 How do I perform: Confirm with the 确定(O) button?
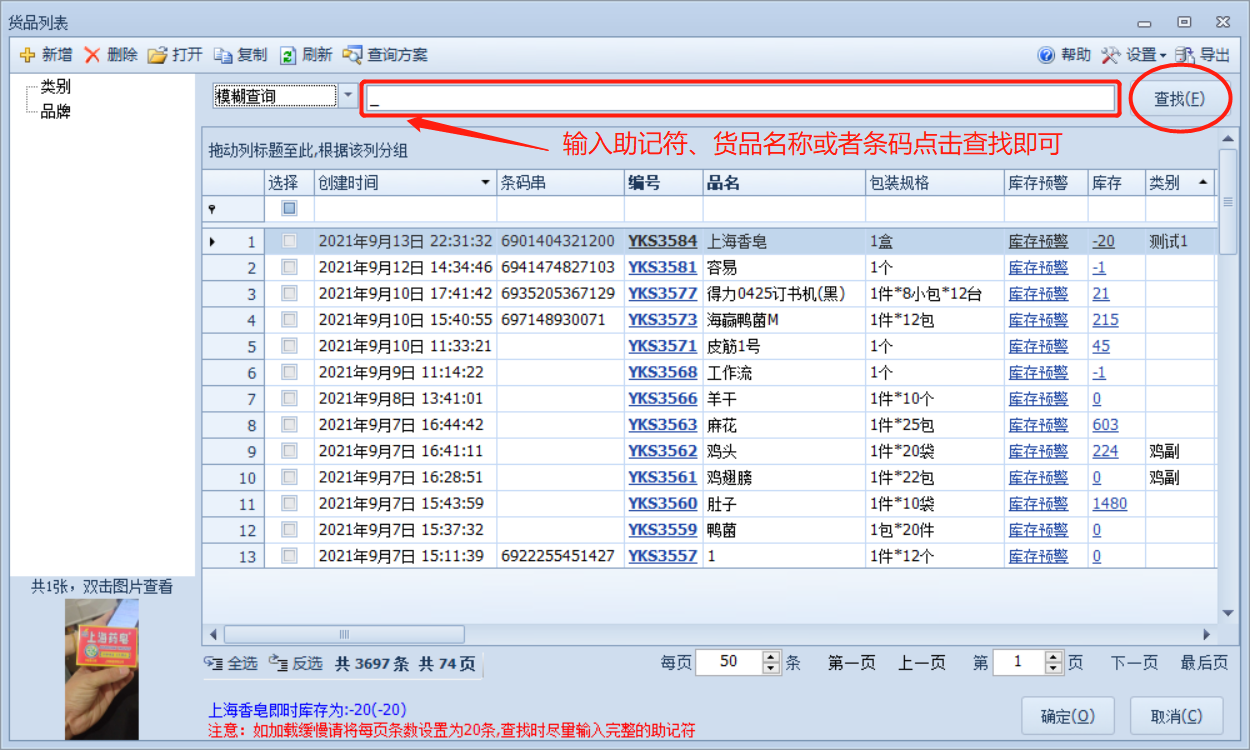pyautogui.click(x=1068, y=716)
